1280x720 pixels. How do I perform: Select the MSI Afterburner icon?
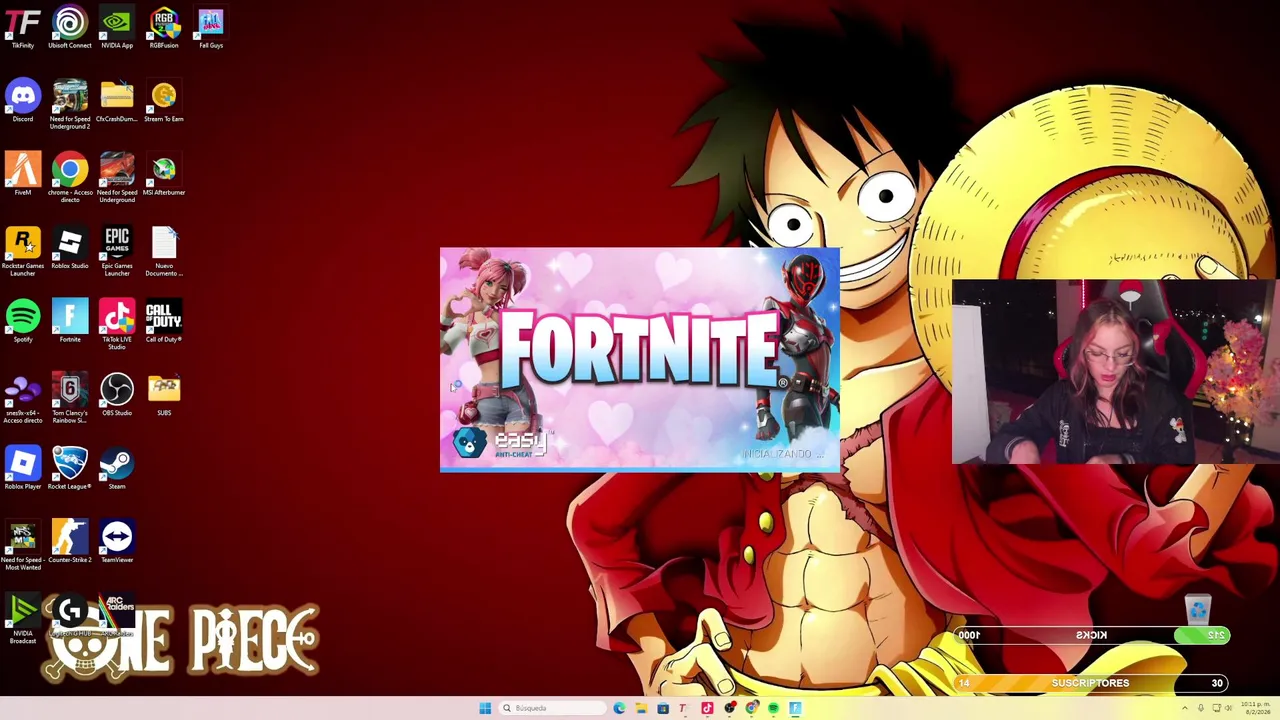pos(164,174)
